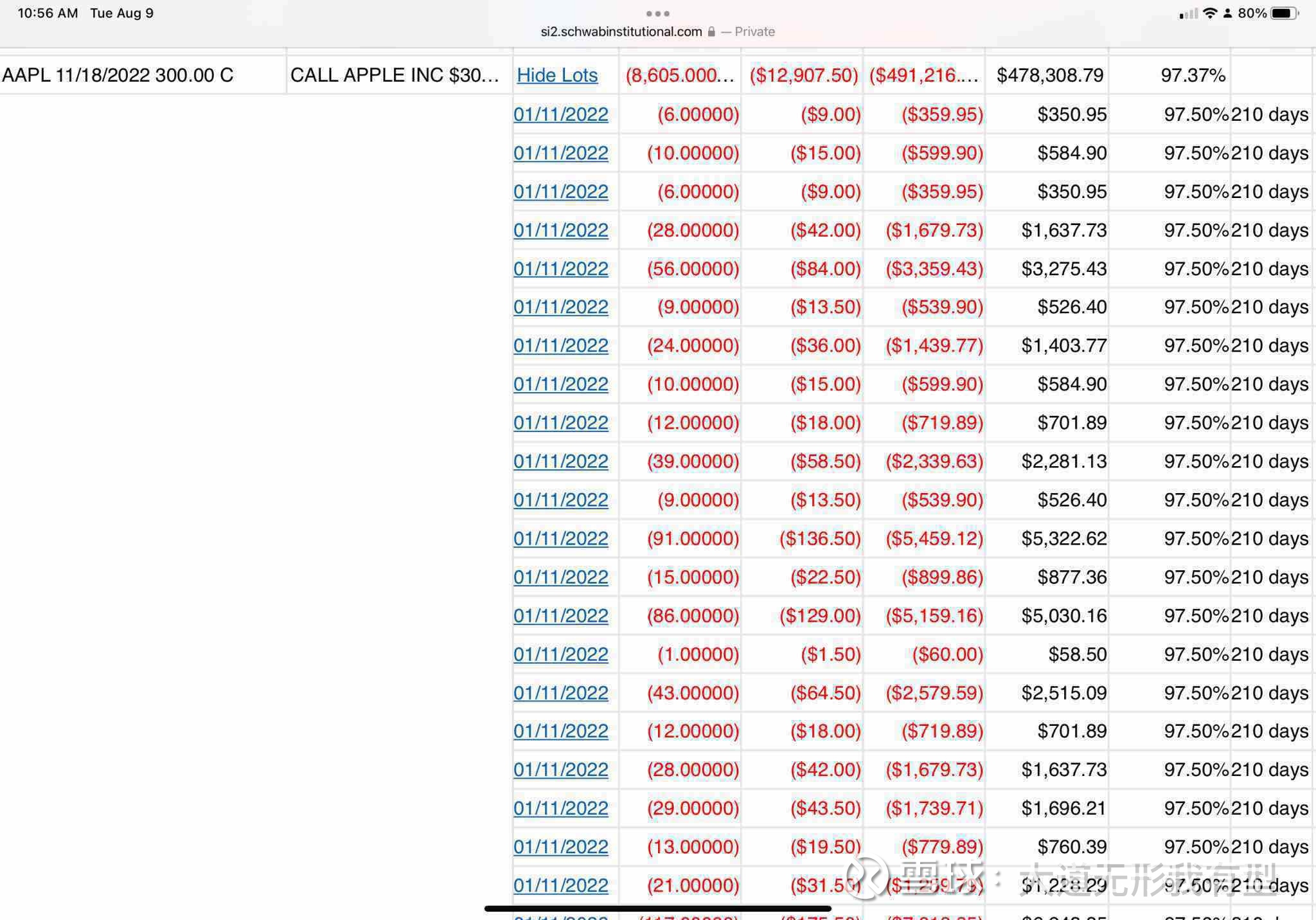Viewport: 1316px width, 920px height.
Task: Tap the home indicator bar at bottom
Action: click(657, 908)
